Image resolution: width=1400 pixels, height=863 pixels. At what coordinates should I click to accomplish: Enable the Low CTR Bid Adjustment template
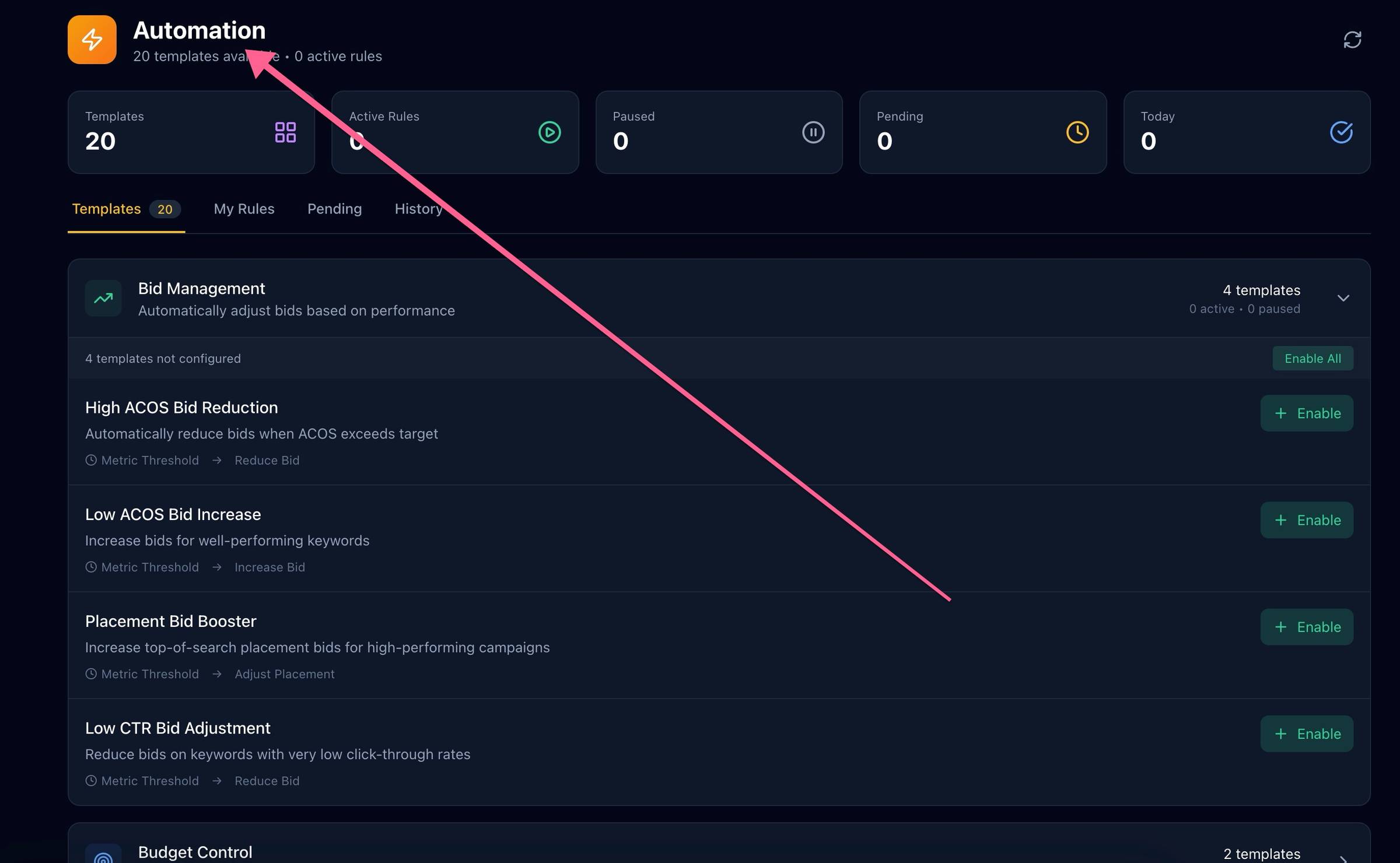coord(1307,734)
